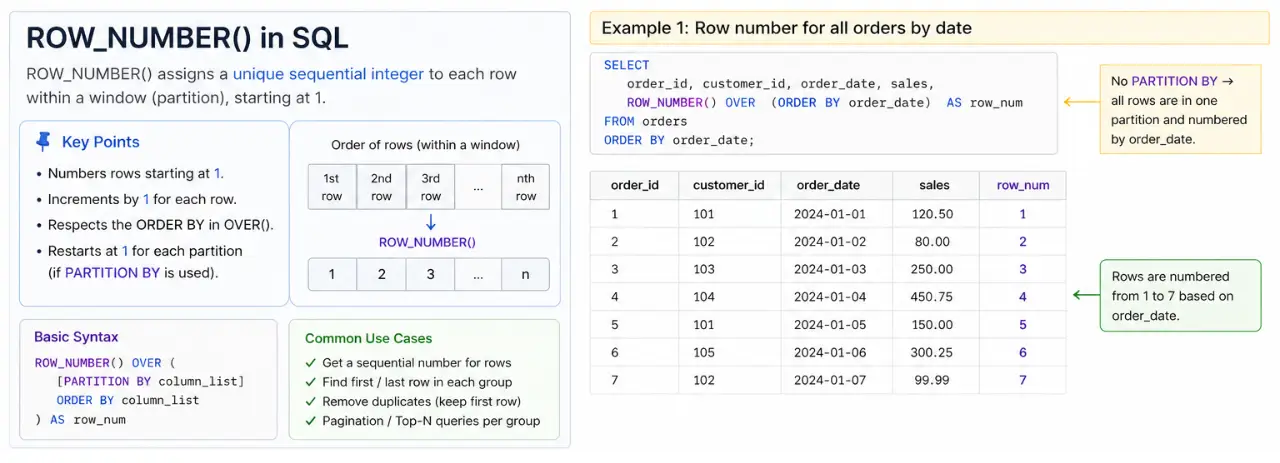Viewport: 1280px width, 463px height.
Task: Click the text 'Get a sequential number for rows'
Action: (417, 363)
